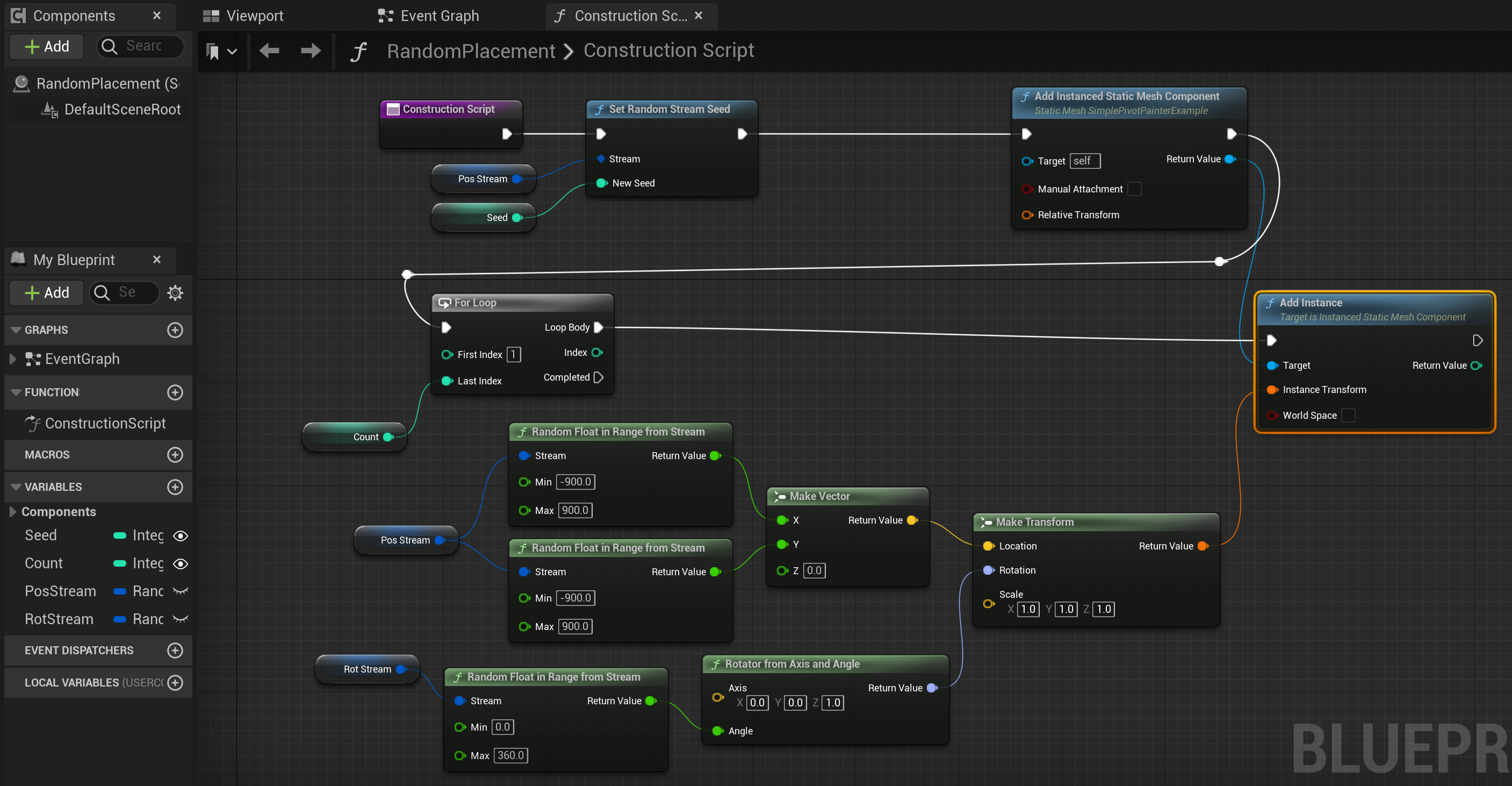The image size is (1512, 786).
Task: Expand the EventGraph tree item
Action: 13,359
